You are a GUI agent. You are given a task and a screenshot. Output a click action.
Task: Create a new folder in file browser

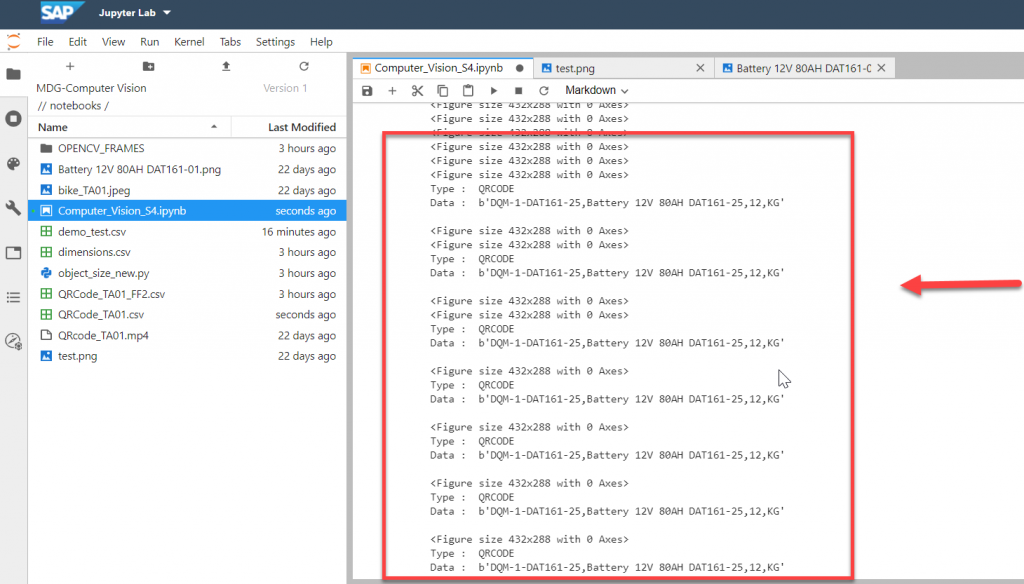tap(148, 66)
